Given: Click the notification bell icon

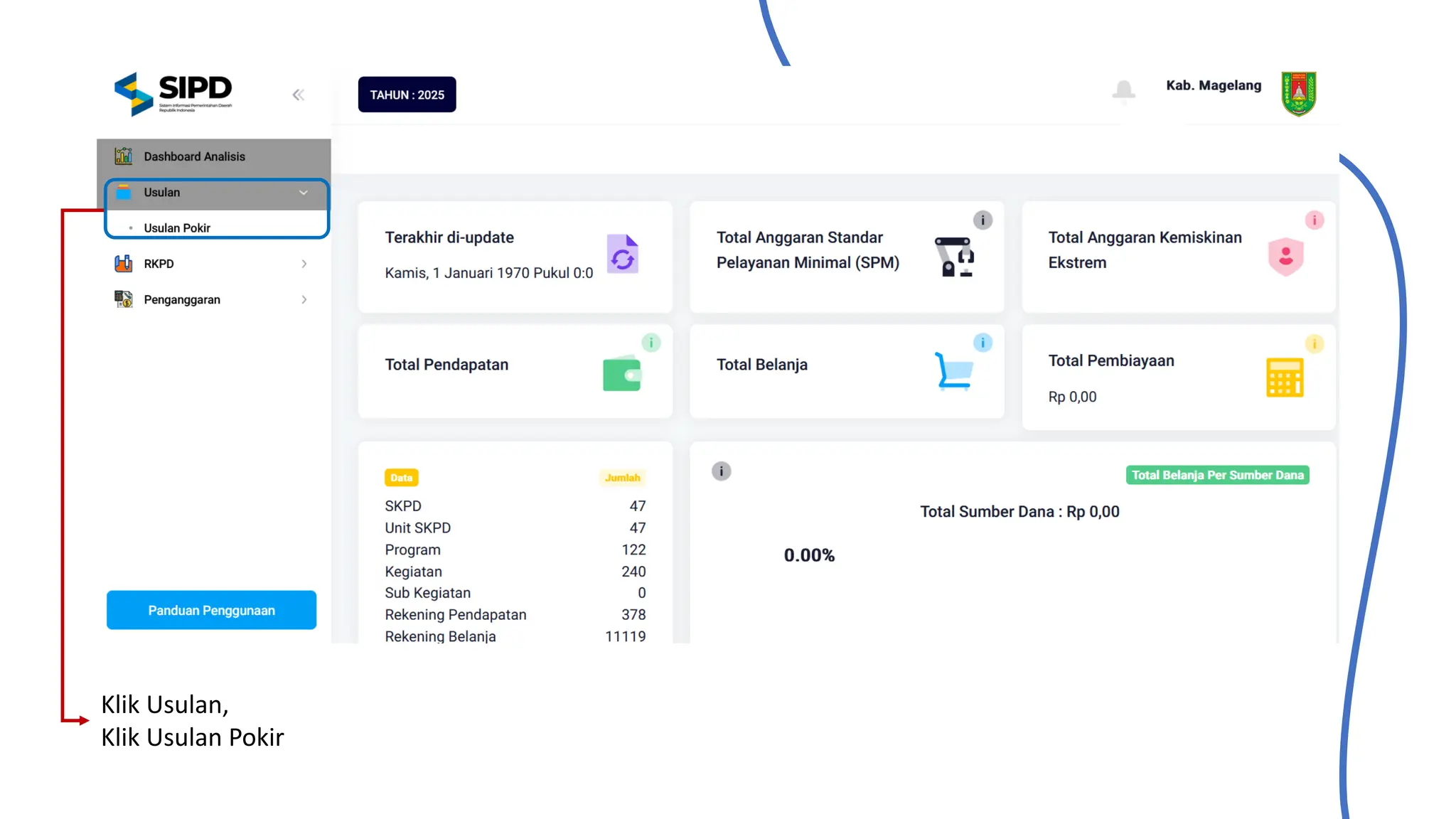Looking at the screenshot, I should [1123, 91].
